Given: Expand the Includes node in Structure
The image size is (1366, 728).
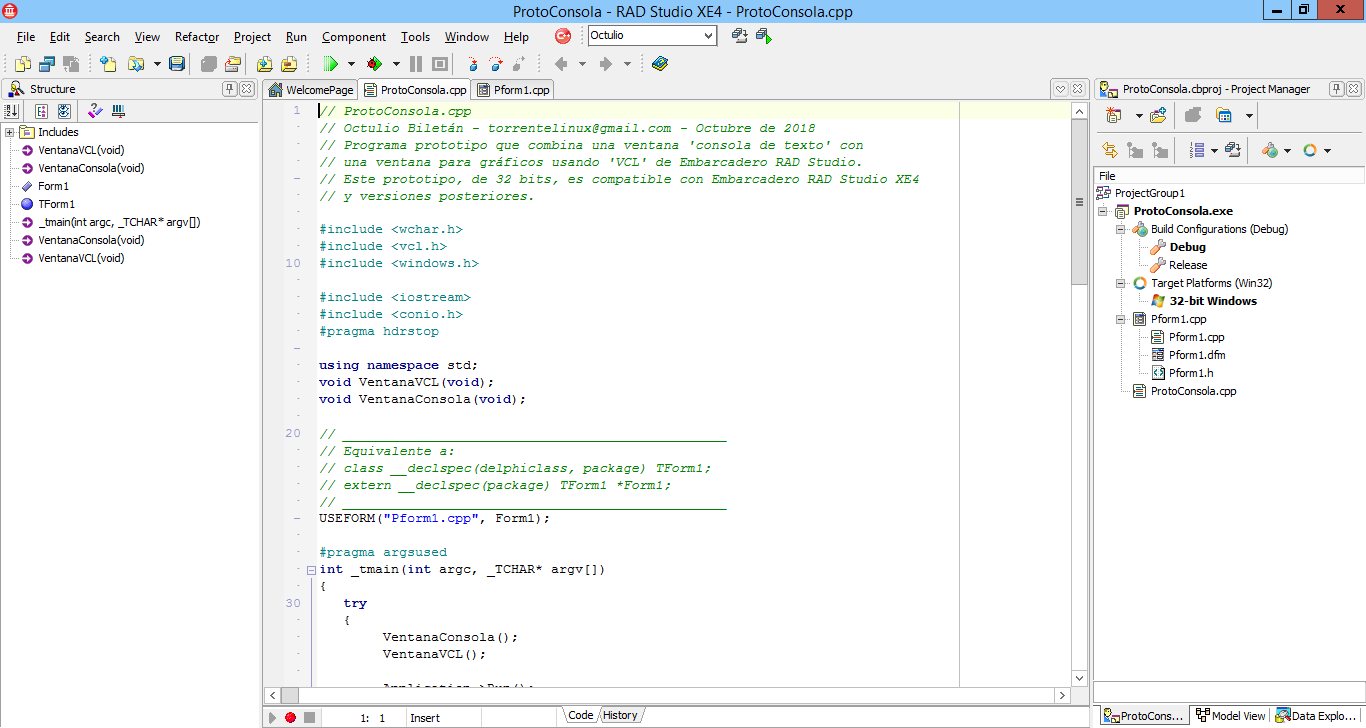Looking at the screenshot, I should coord(9,132).
